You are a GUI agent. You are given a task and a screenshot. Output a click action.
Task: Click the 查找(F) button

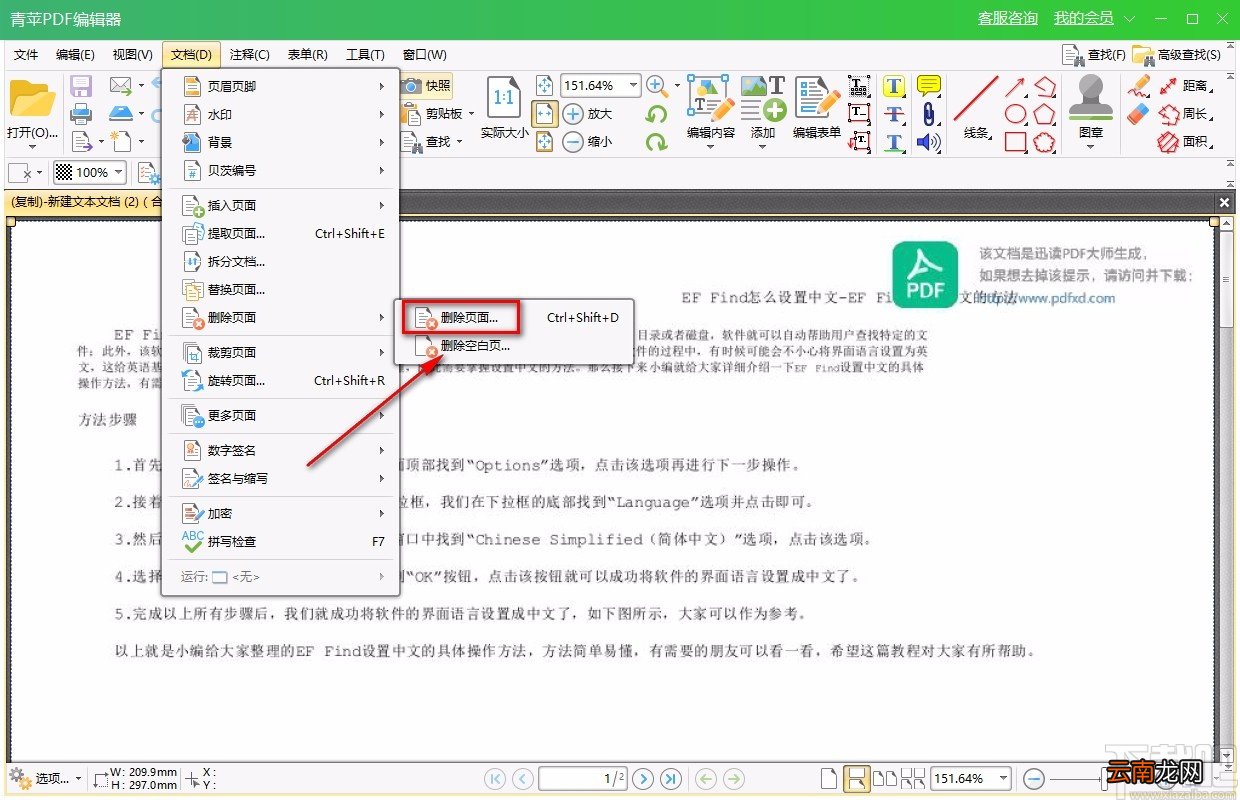(x=1094, y=55)
